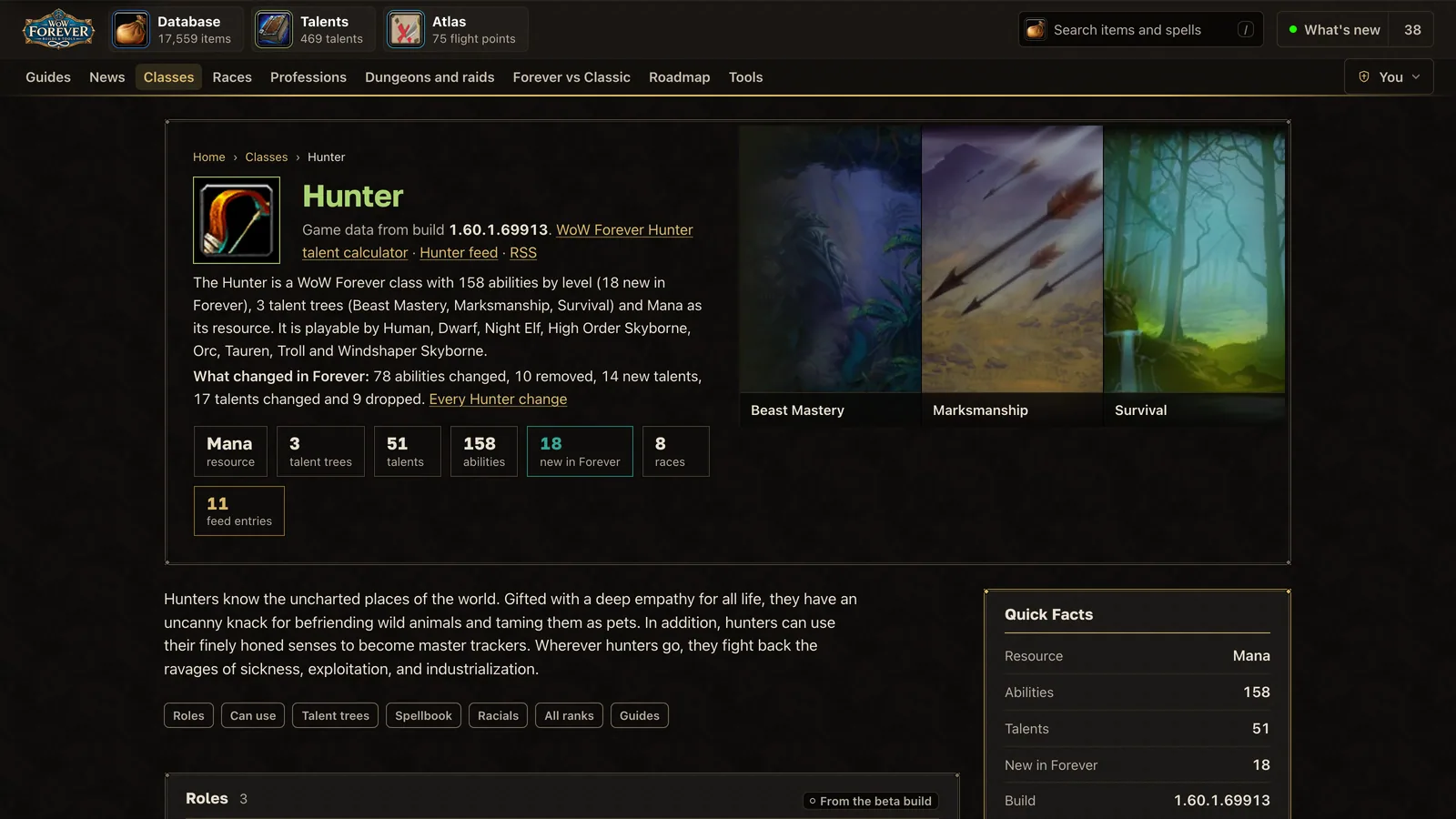Select the Marksmanship tree thumbnail
Screen dimensions: 1456x819
tap(1012, 276)
